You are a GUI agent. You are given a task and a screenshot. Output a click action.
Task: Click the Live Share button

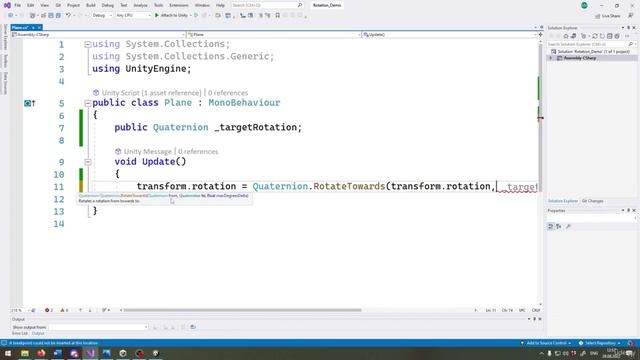coord(608,16)
